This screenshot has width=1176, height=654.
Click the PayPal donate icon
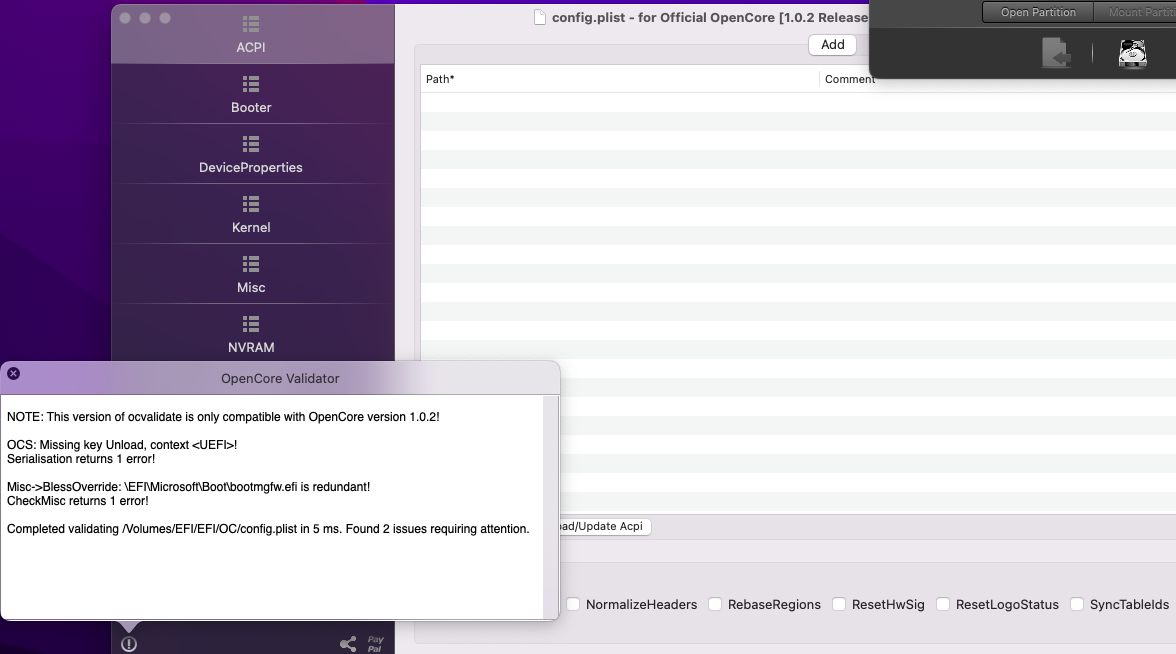[x=375, y=644]
